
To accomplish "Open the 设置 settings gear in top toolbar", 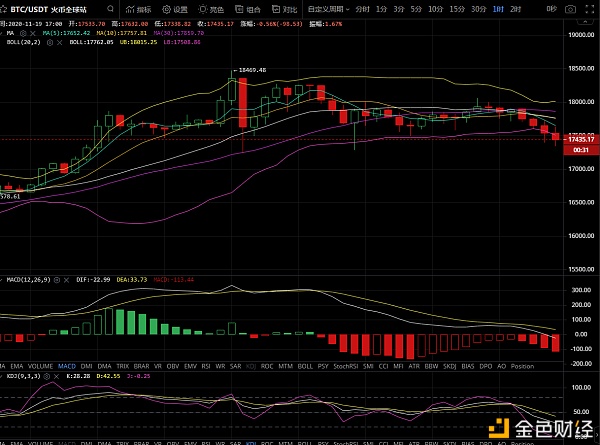I will pyautogui.click(x=175, y=9).
